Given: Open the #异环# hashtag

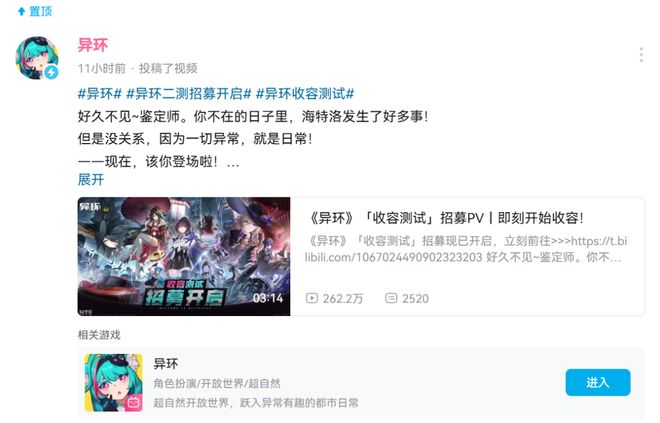Looking at the screenshot, I should coord(100,93).
